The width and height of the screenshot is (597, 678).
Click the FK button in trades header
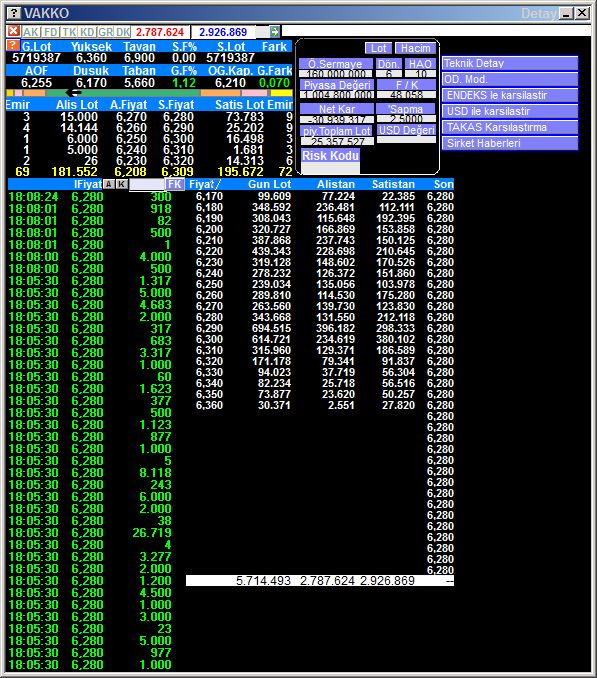click(175, 184)
